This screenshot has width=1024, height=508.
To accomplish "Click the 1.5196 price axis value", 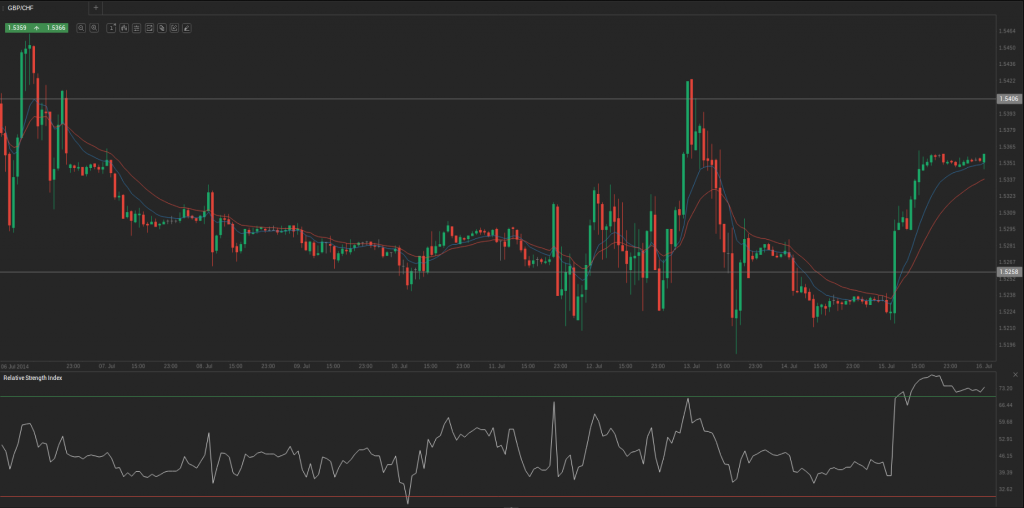I will point(1006,345).
